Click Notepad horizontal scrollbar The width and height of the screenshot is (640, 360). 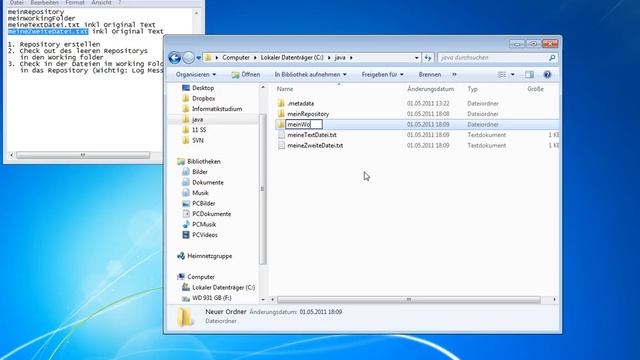[83, 156]
